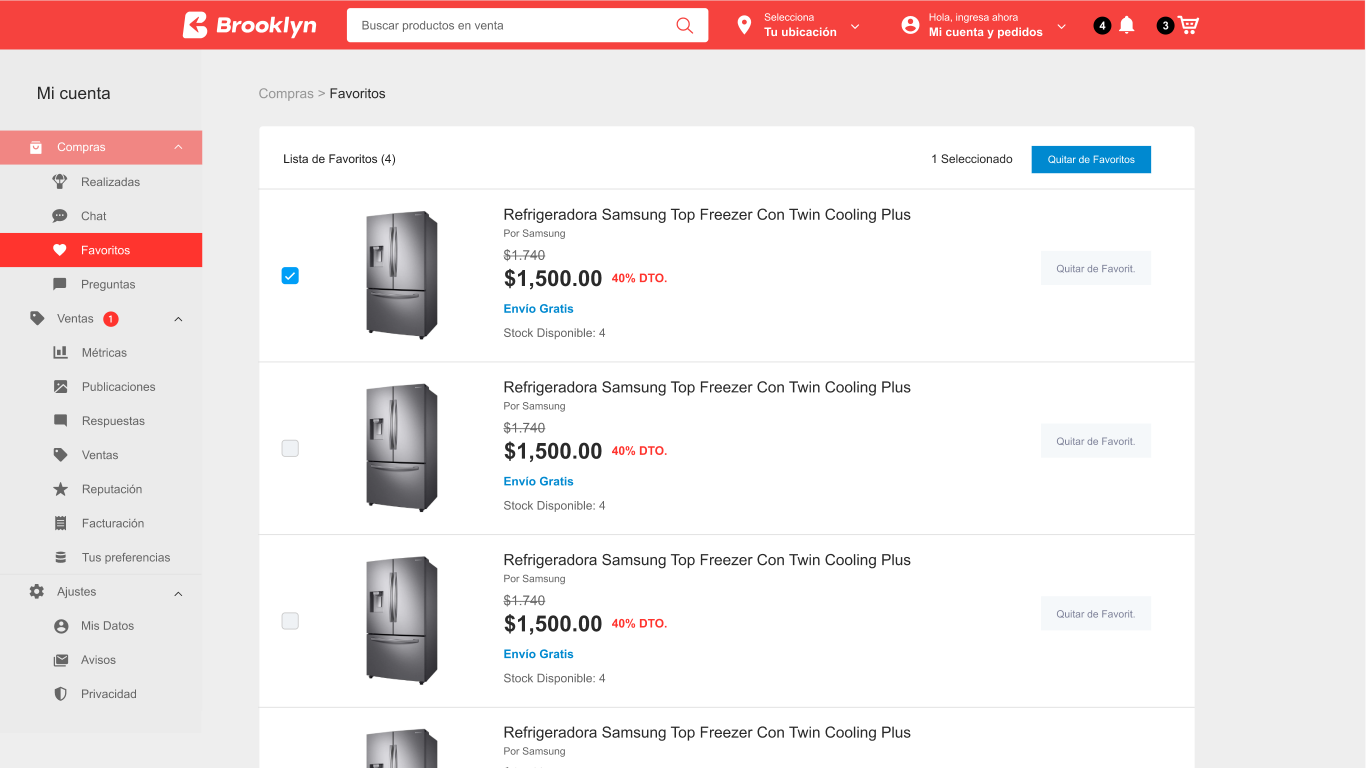The height and width of the screenshot is (768, 1366).
Task: Open the Tu ubicación dropdown arrow
Action: 855,26
